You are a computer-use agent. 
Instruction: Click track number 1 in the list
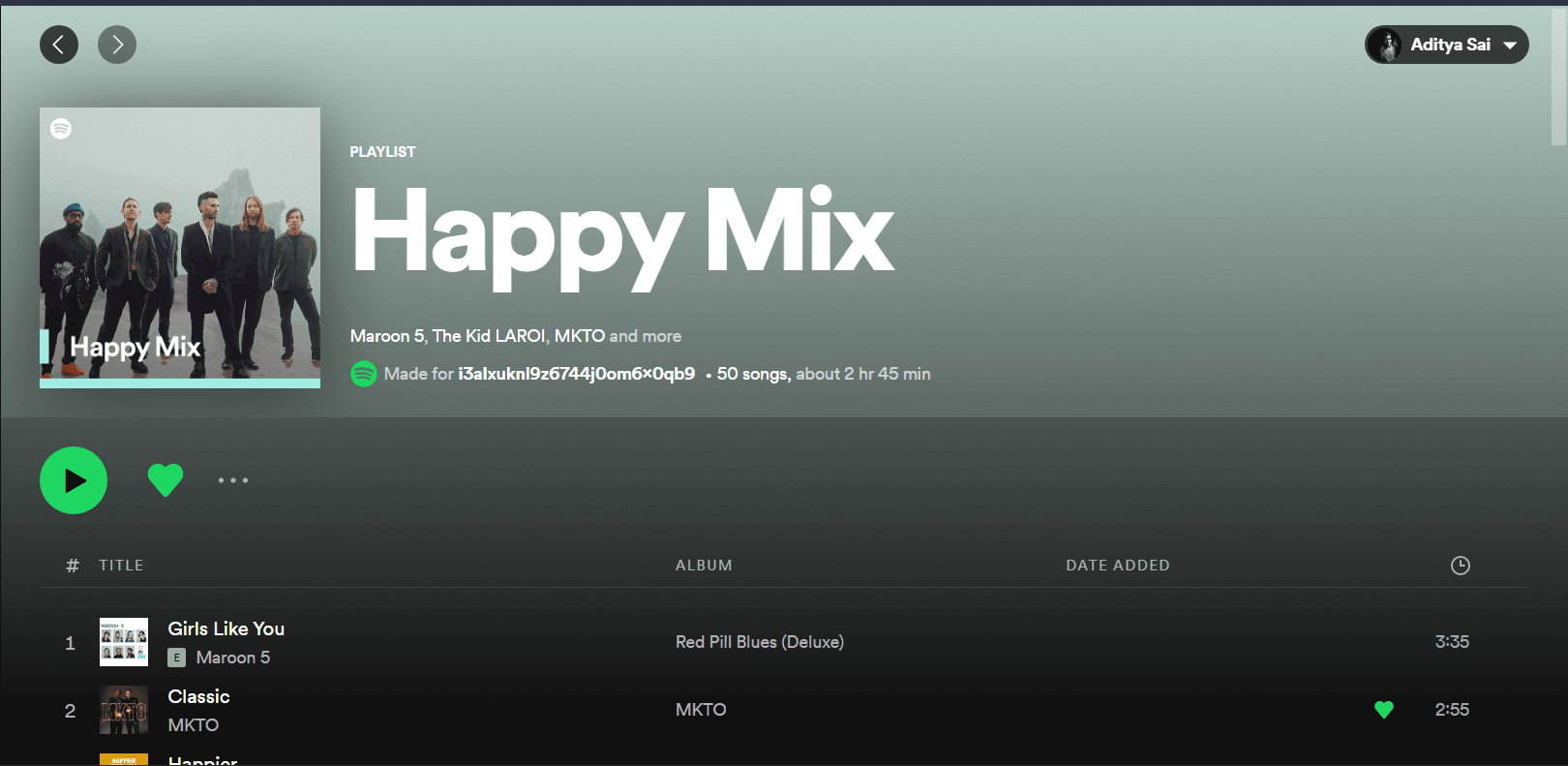70,643
